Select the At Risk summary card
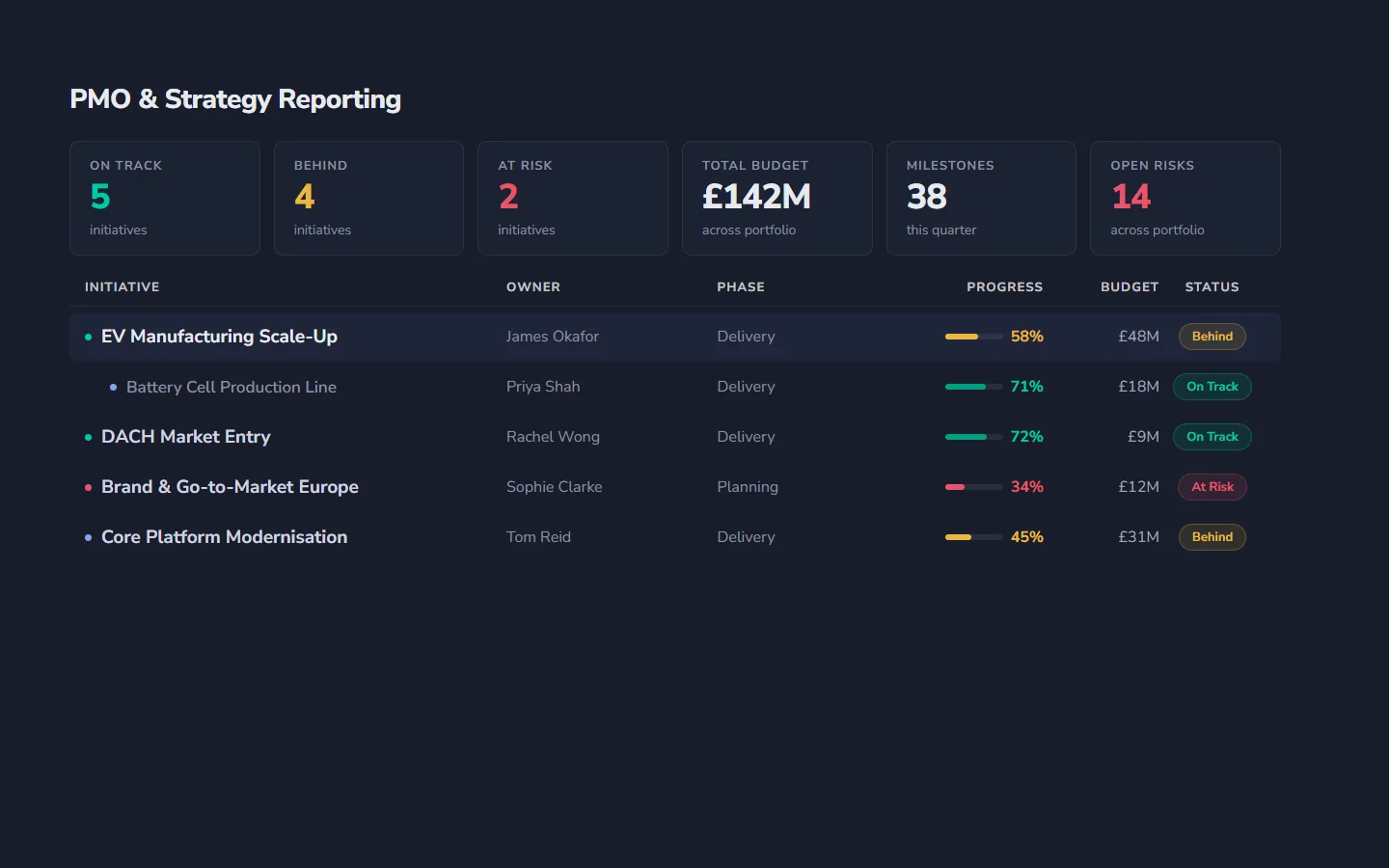1389x868 pixels. point(572,198)
